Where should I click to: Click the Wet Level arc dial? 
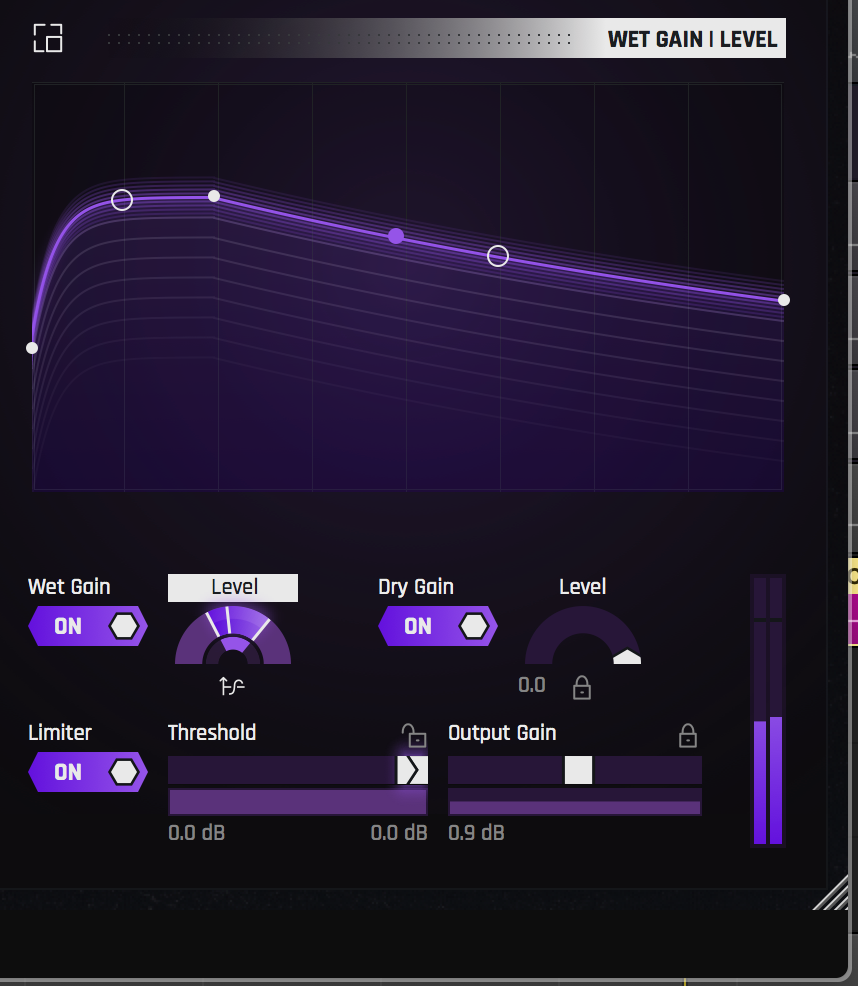click(232, 640)
